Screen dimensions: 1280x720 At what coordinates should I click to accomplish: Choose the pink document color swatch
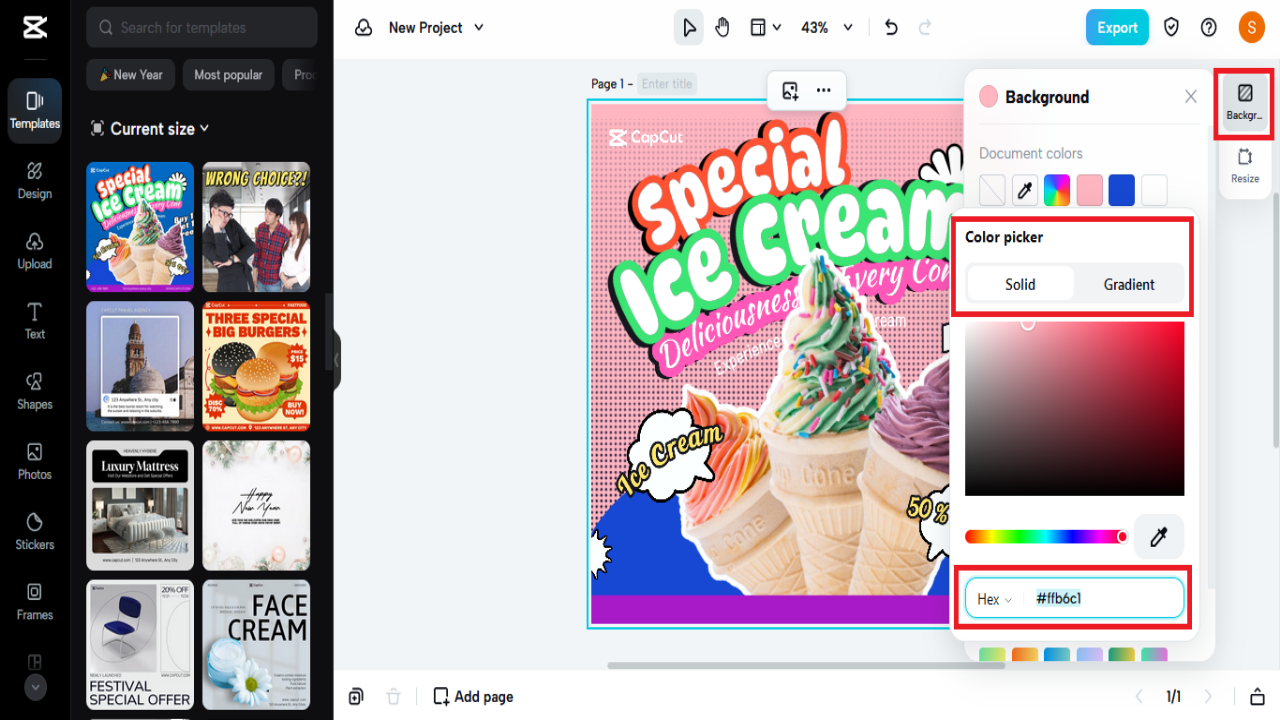coord(1089,190)
